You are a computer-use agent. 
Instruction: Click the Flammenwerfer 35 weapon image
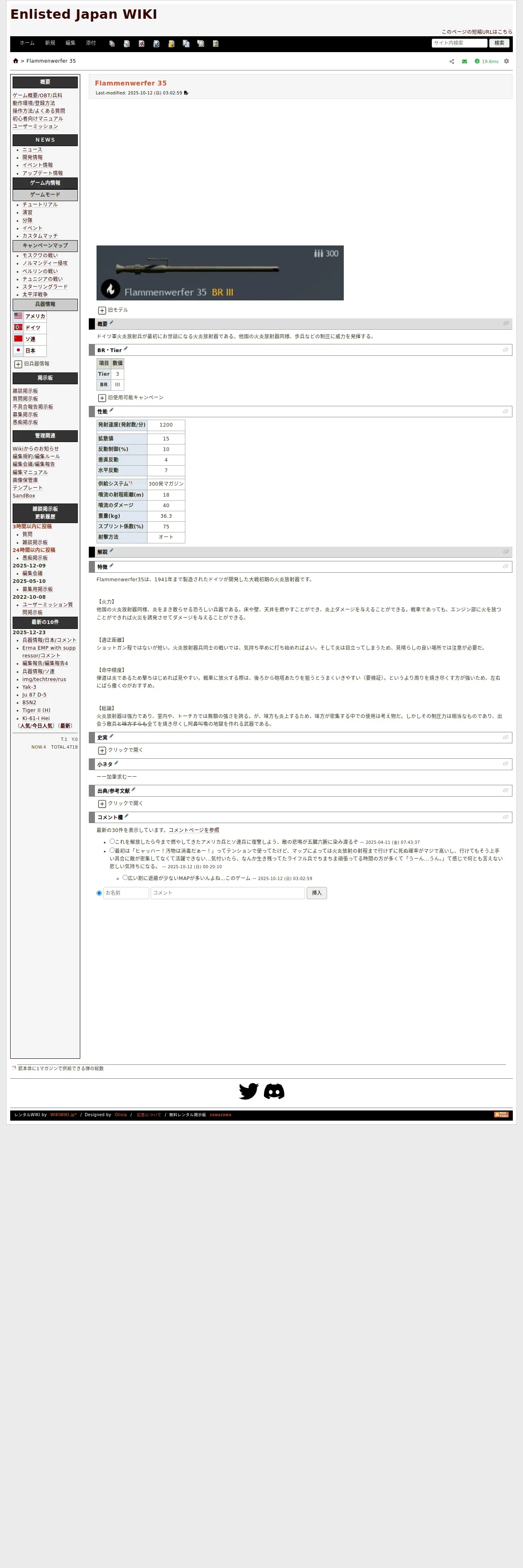220,273
